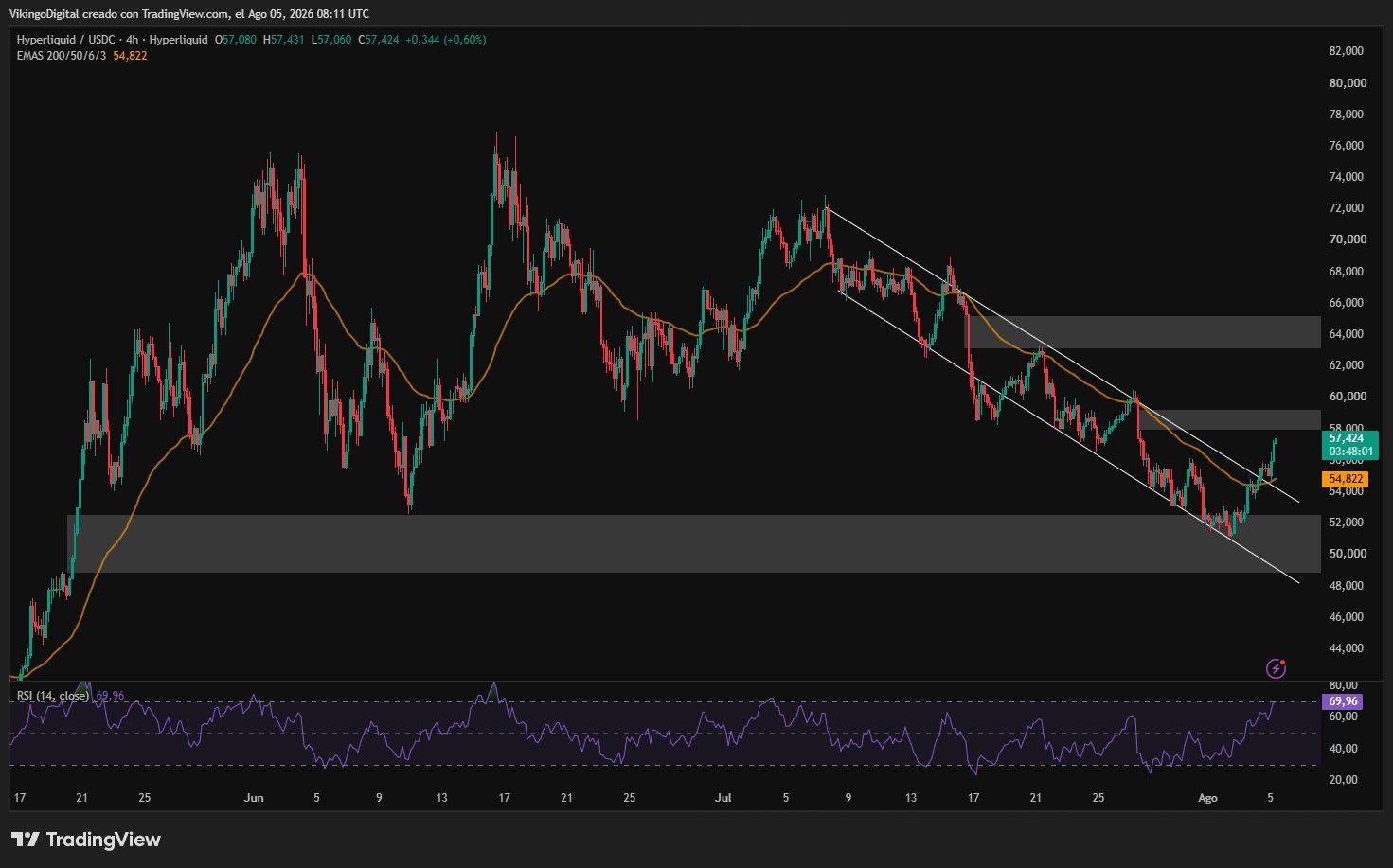Click the Jun label on the time axis
The height and width of the screenshot is (868, 1393).
tap(254, 798)
